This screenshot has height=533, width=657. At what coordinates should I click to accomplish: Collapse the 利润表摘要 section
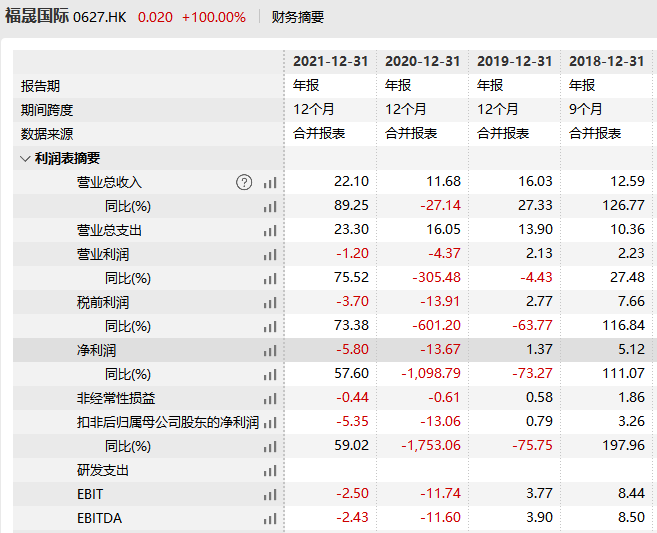(x=25, y=159)
